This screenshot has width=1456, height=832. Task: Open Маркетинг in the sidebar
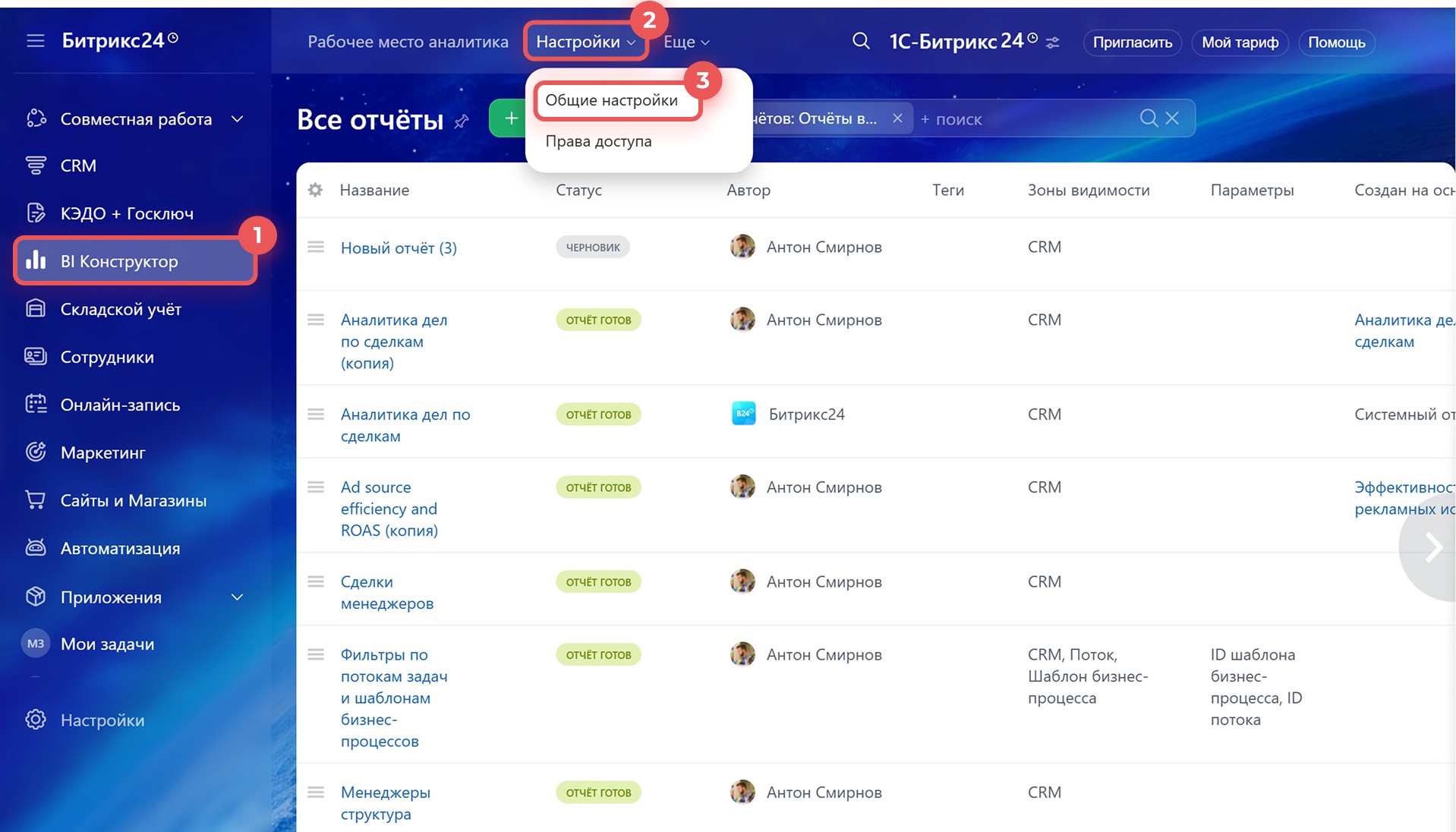[102, 452]
